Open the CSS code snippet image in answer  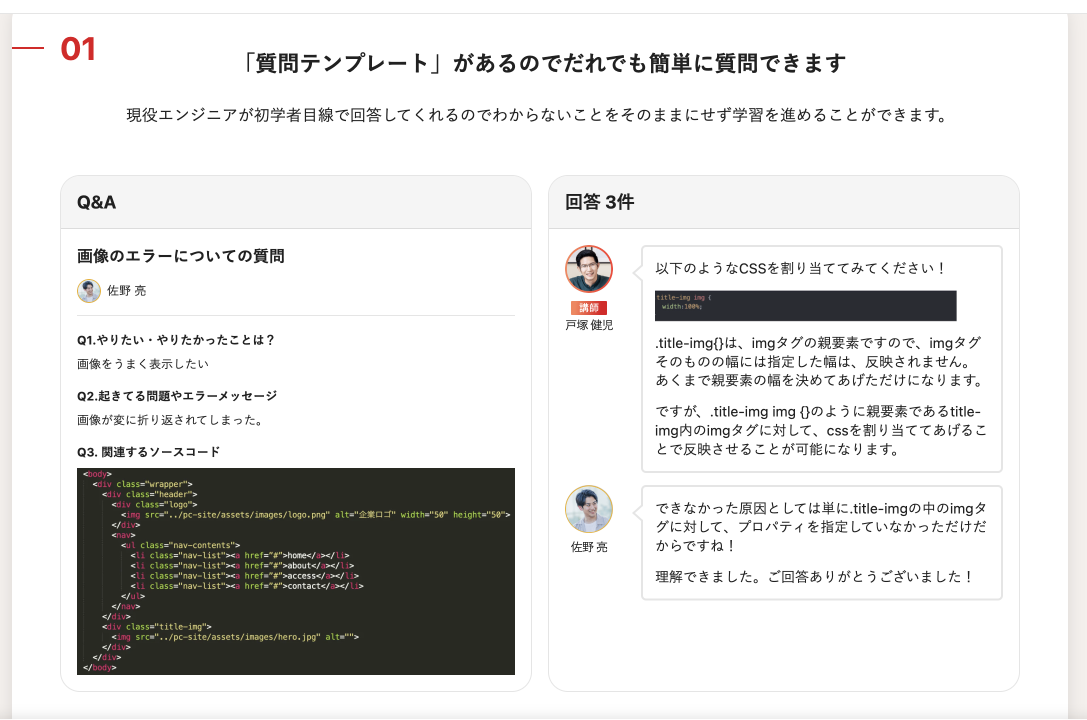805,305
